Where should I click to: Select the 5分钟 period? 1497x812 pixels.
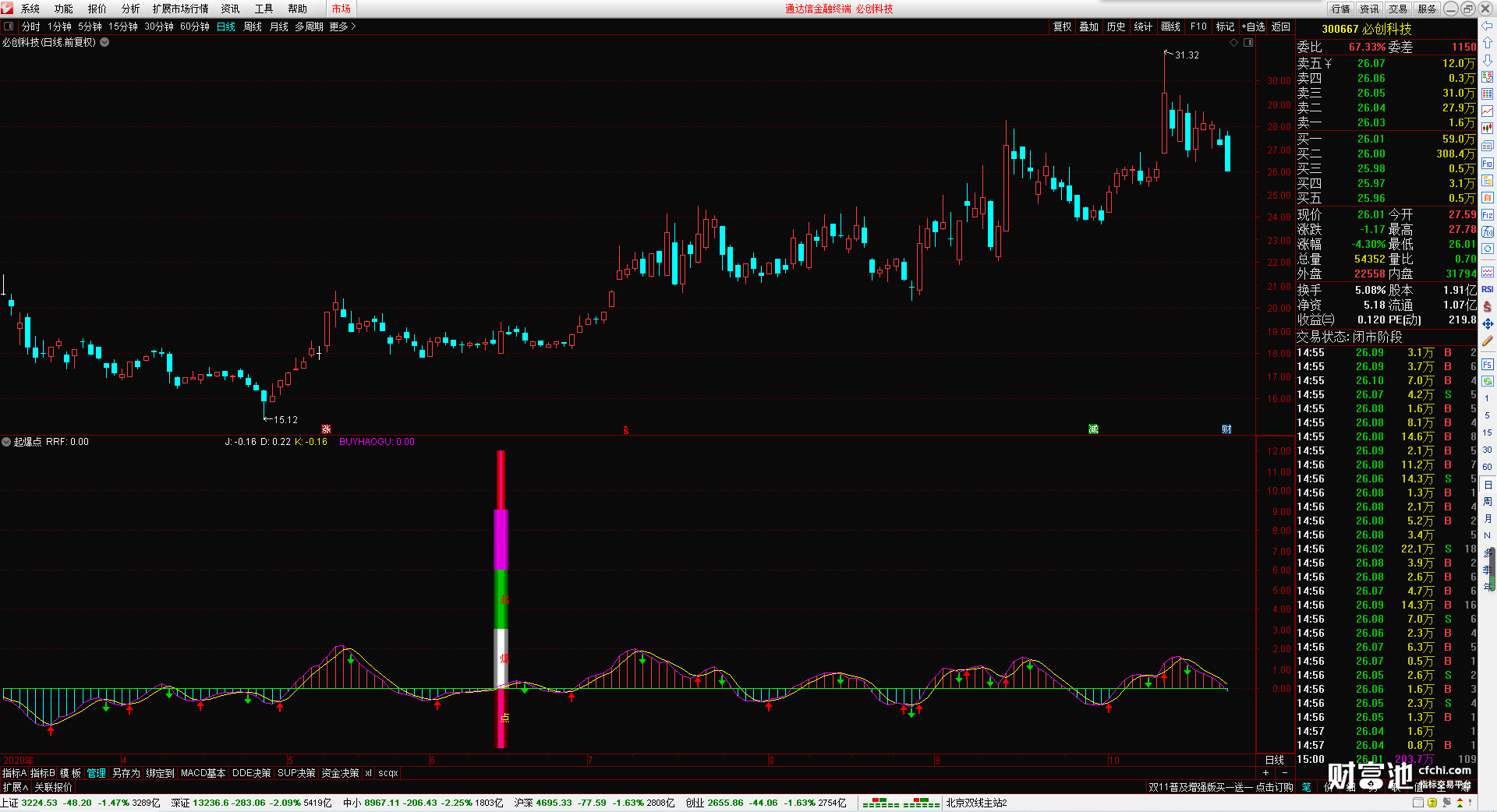[90, 26]
